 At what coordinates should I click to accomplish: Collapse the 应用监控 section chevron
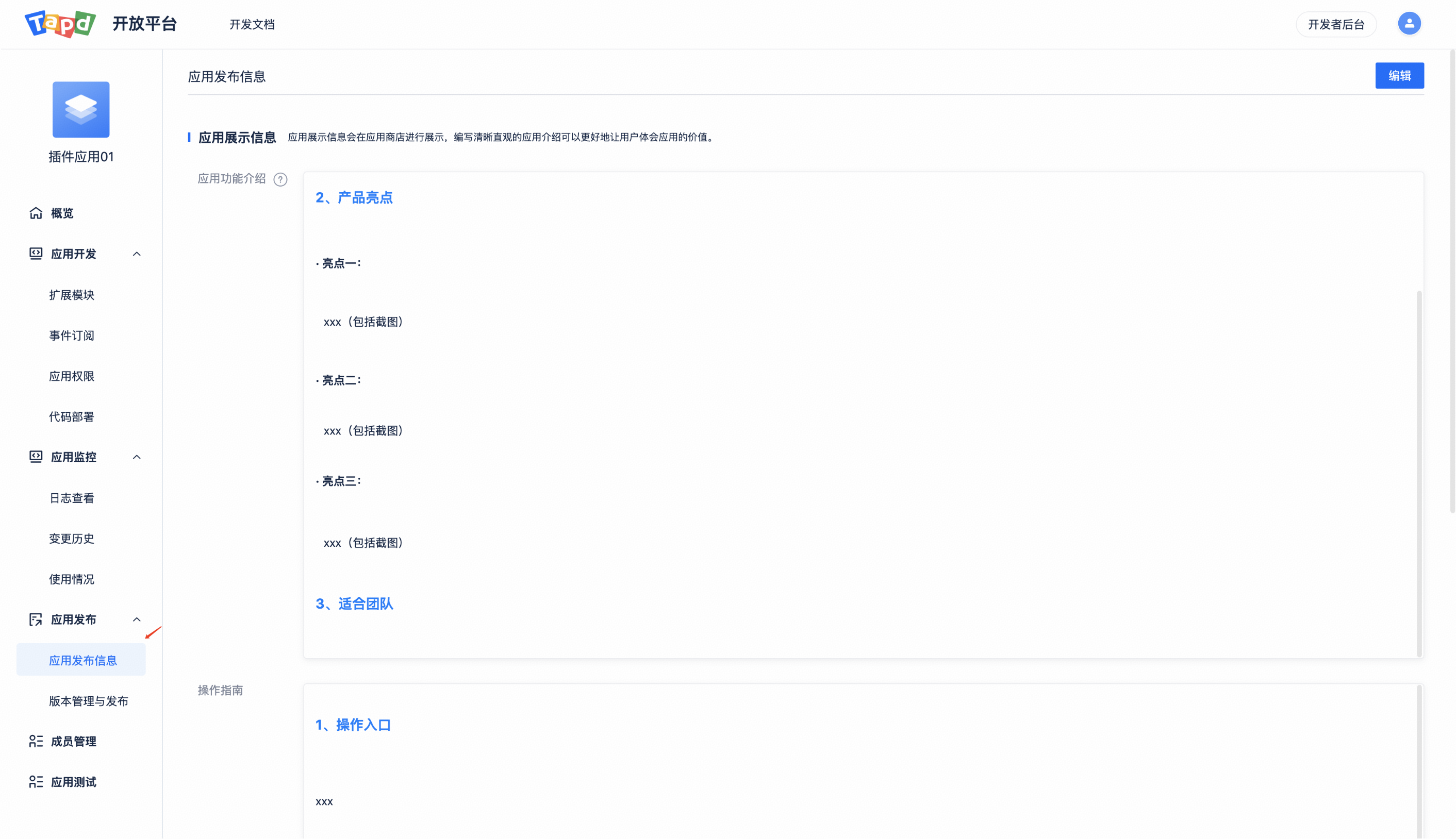[x=137, y=458]
